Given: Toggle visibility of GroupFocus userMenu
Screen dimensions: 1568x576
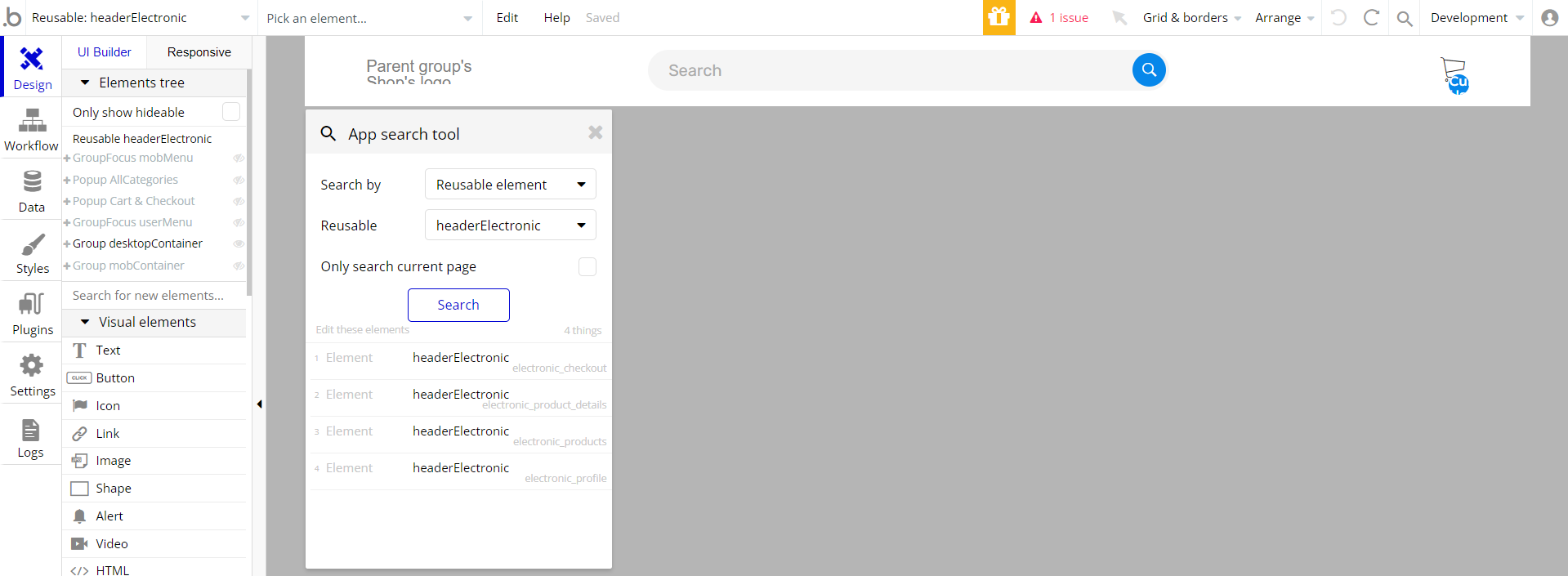Looking at the screenshot, I should (239, 222).
